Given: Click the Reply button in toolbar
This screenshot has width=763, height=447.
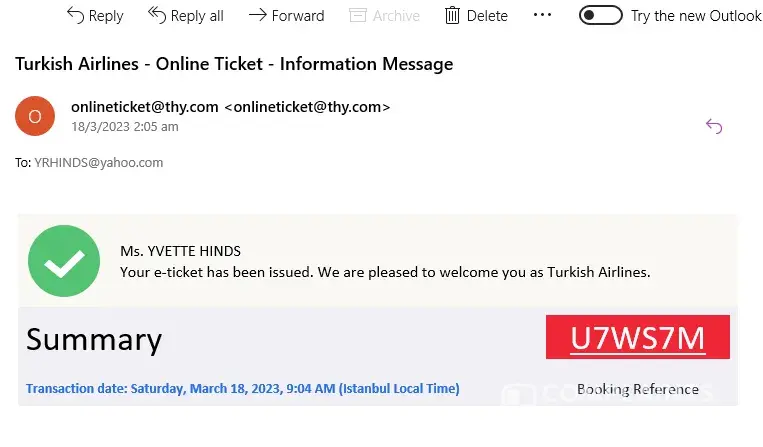Looking at the screenshot, I should pos(95,16).
